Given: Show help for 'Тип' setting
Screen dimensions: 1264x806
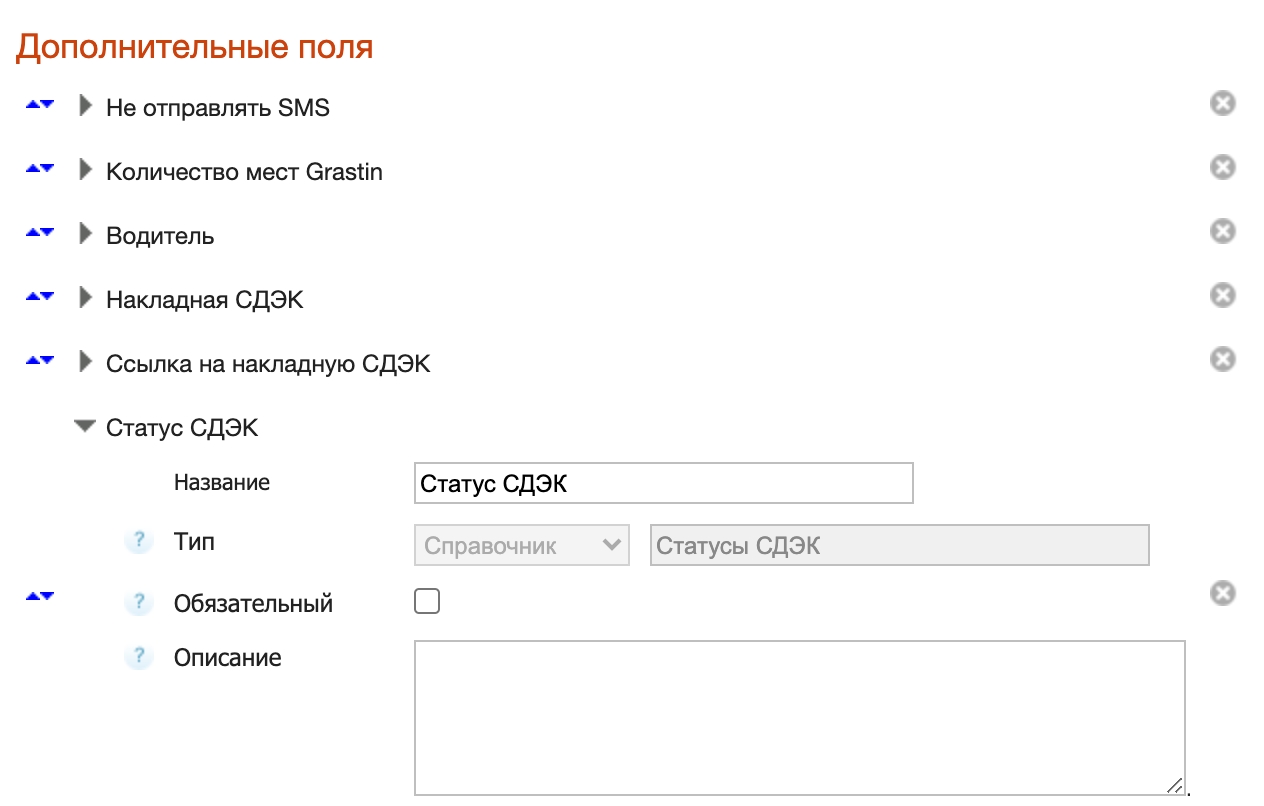Looking at the screenshot, I should click(x=139, y=542).
